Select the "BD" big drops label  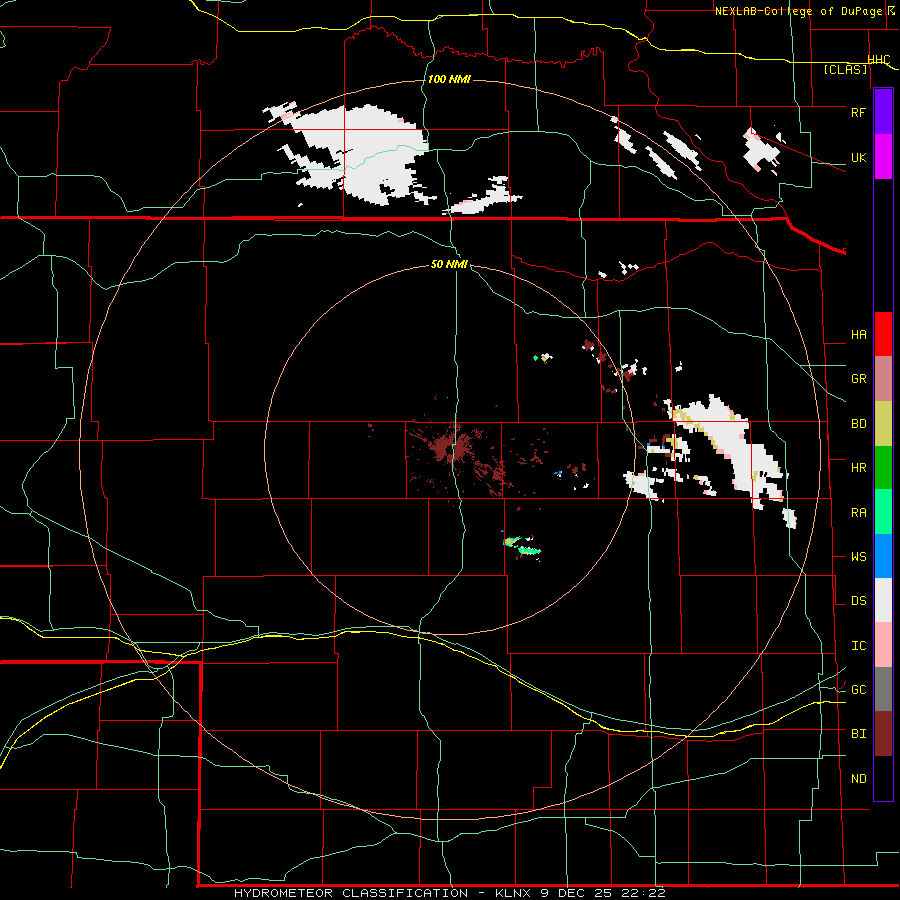coord(858,424)
